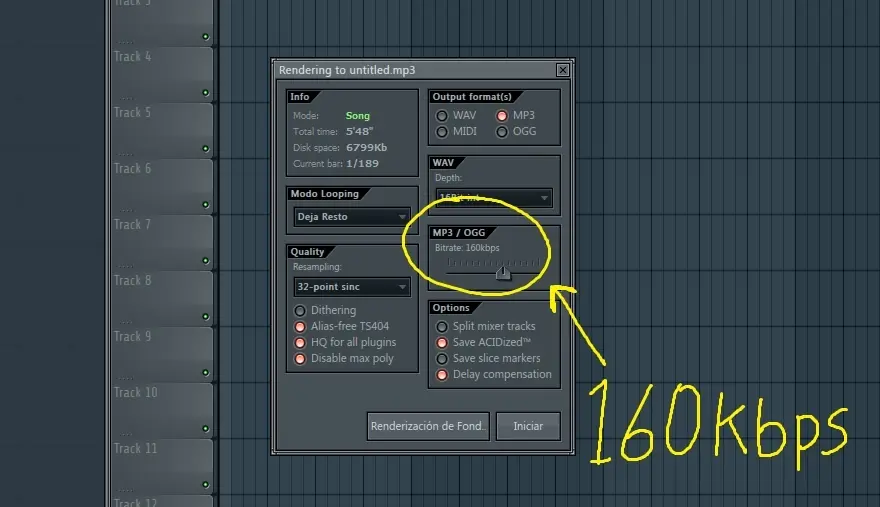
Task: Toggle Disable max poly option
Action: (300, 359)
